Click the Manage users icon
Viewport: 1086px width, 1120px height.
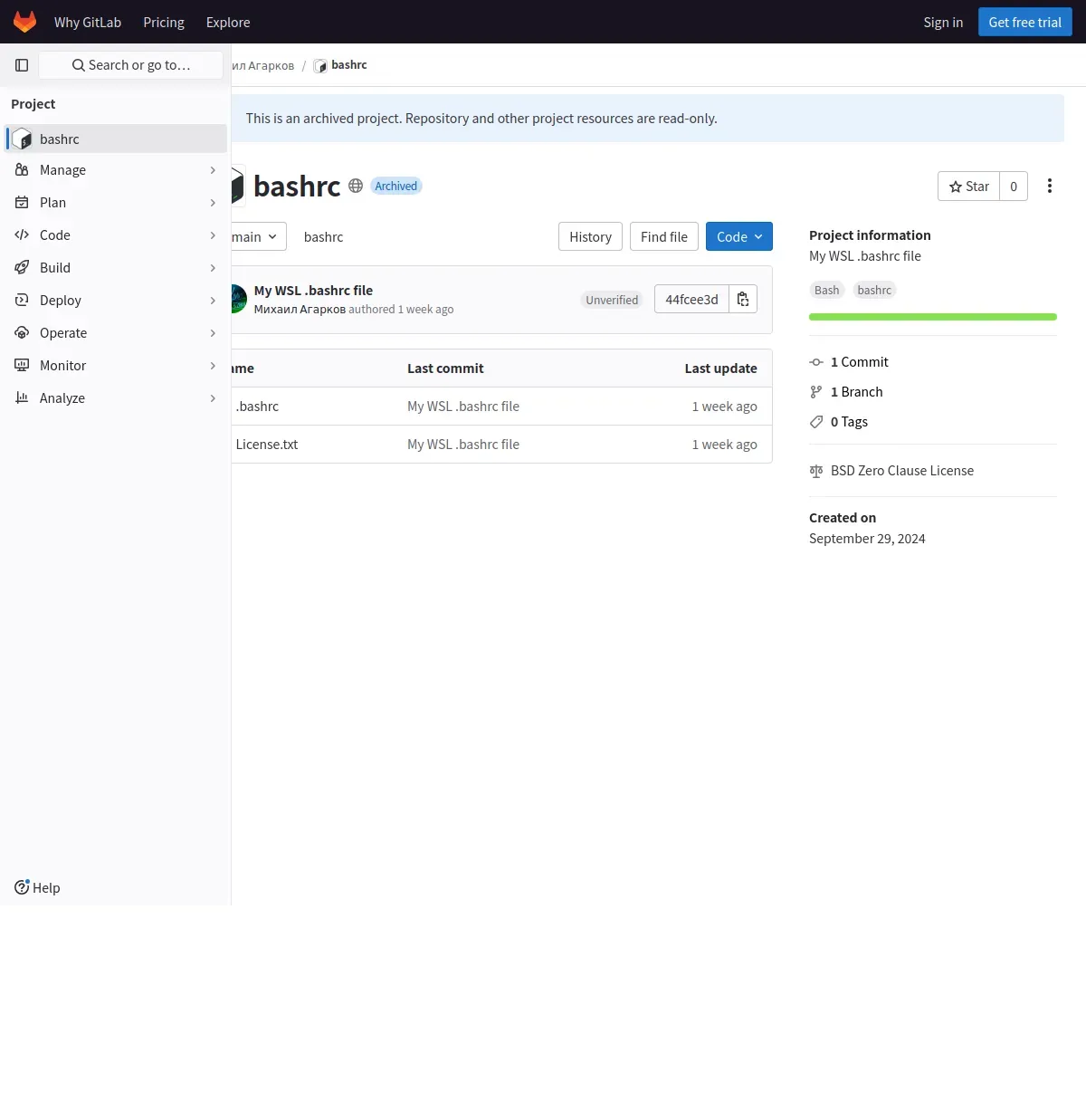tap(22, 170)
